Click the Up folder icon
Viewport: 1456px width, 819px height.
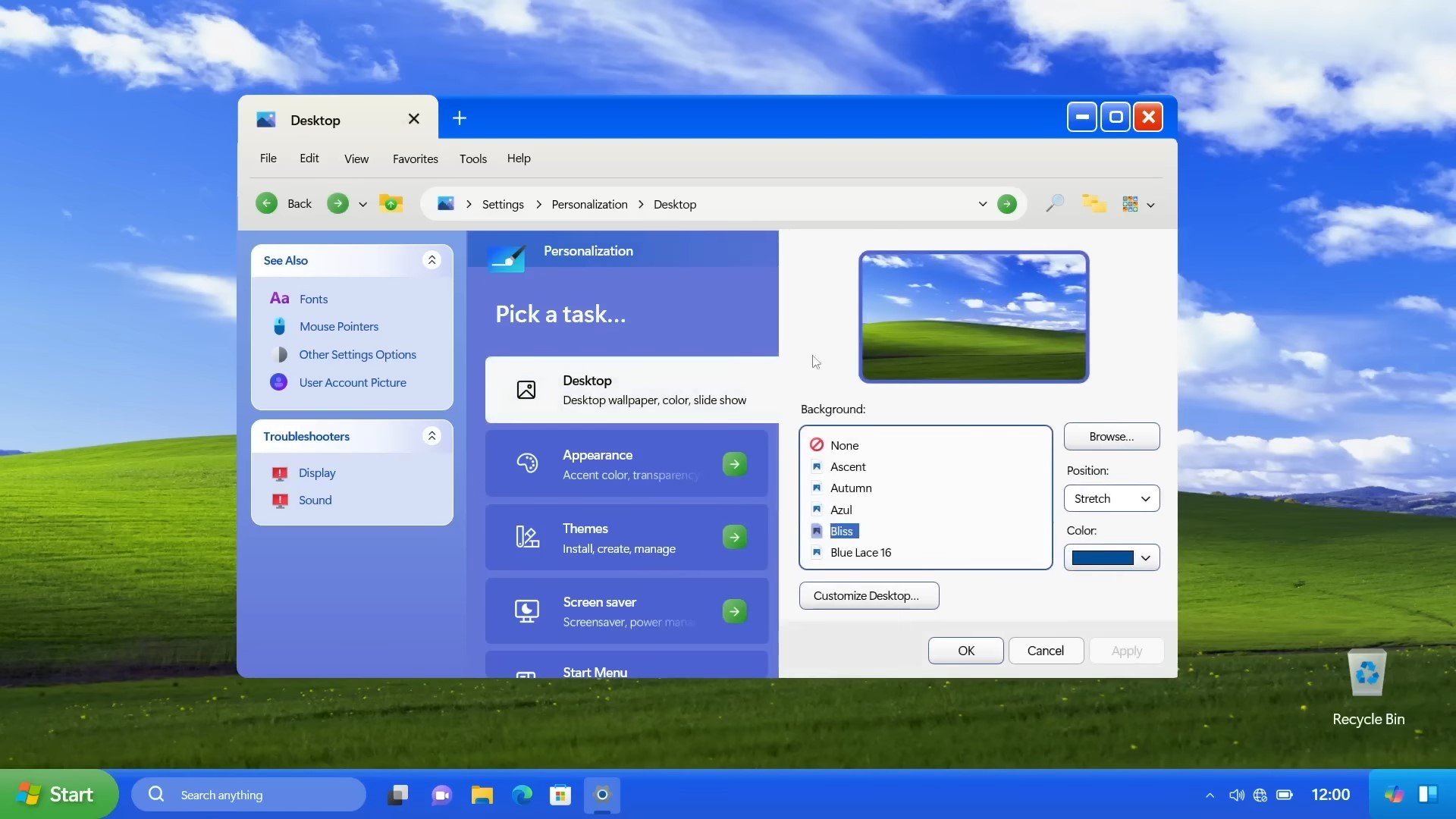pos(391,203)
